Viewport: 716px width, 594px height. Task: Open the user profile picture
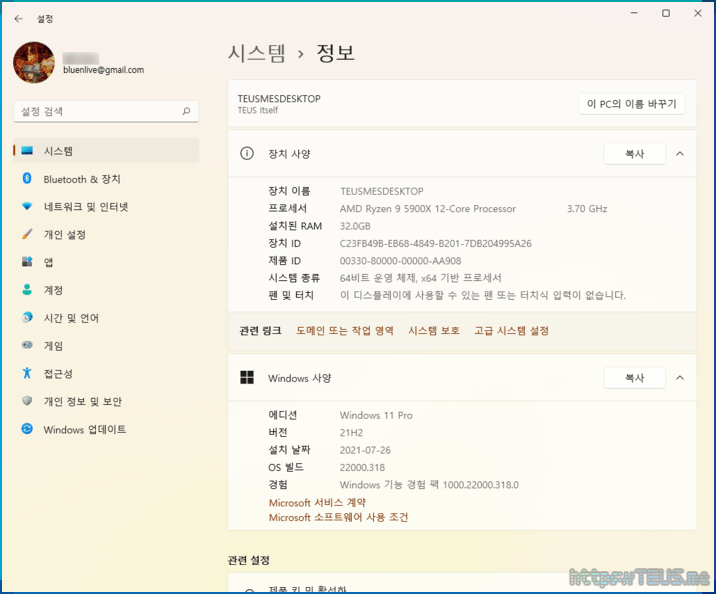34,63
